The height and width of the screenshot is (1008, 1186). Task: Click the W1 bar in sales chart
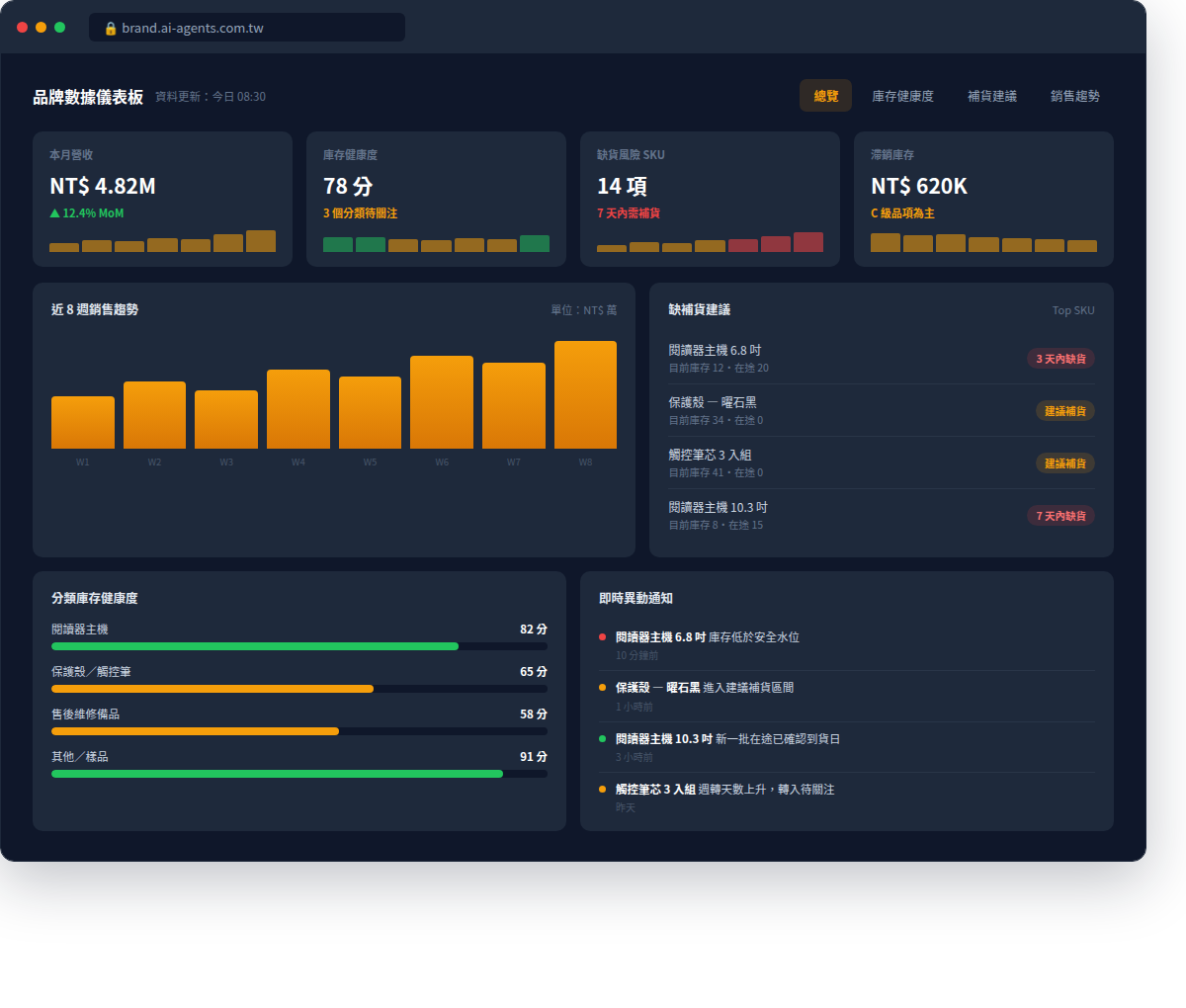[x=83, y=422]
